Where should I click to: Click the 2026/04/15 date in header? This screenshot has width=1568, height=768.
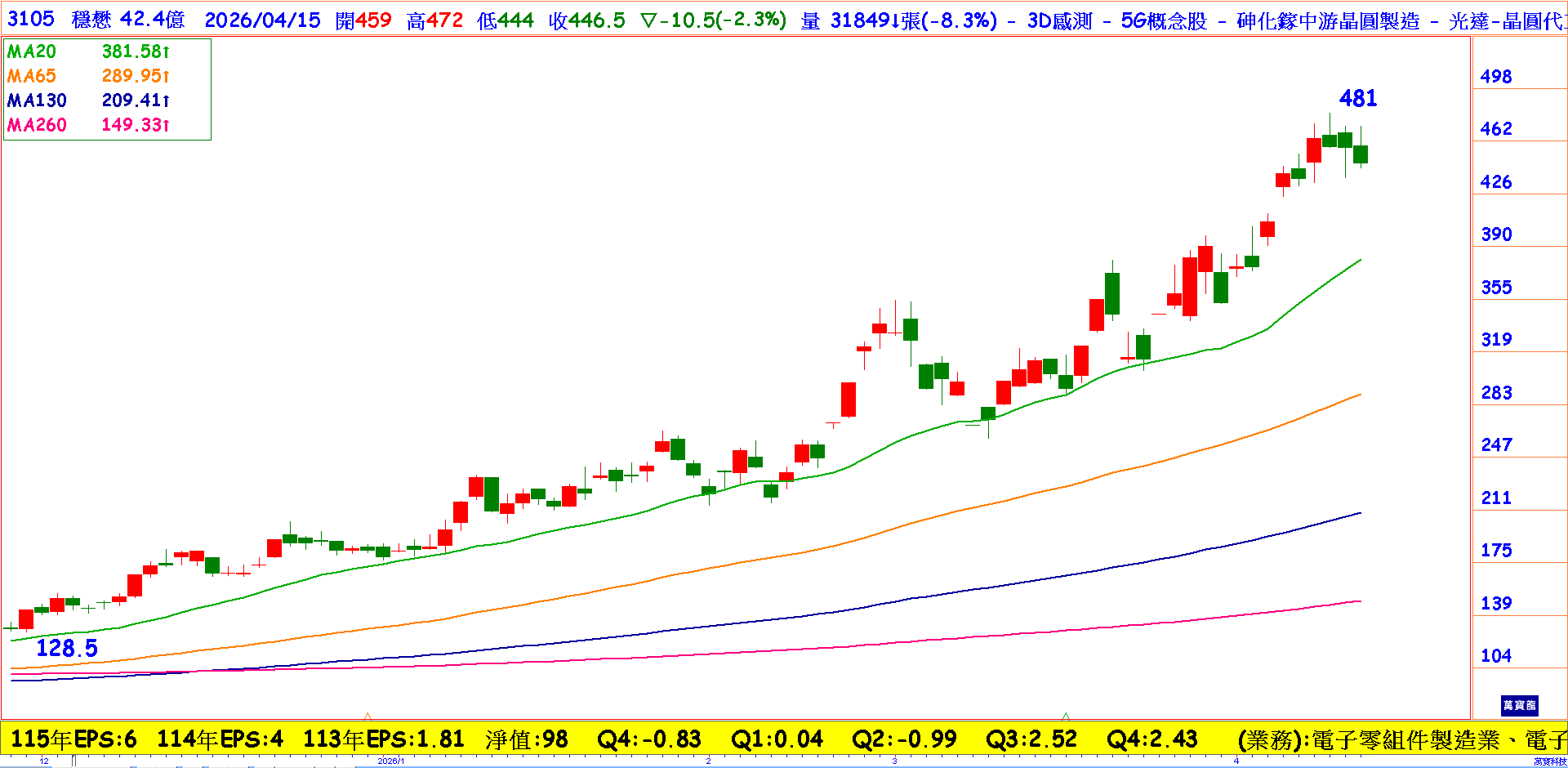point(262,20)
